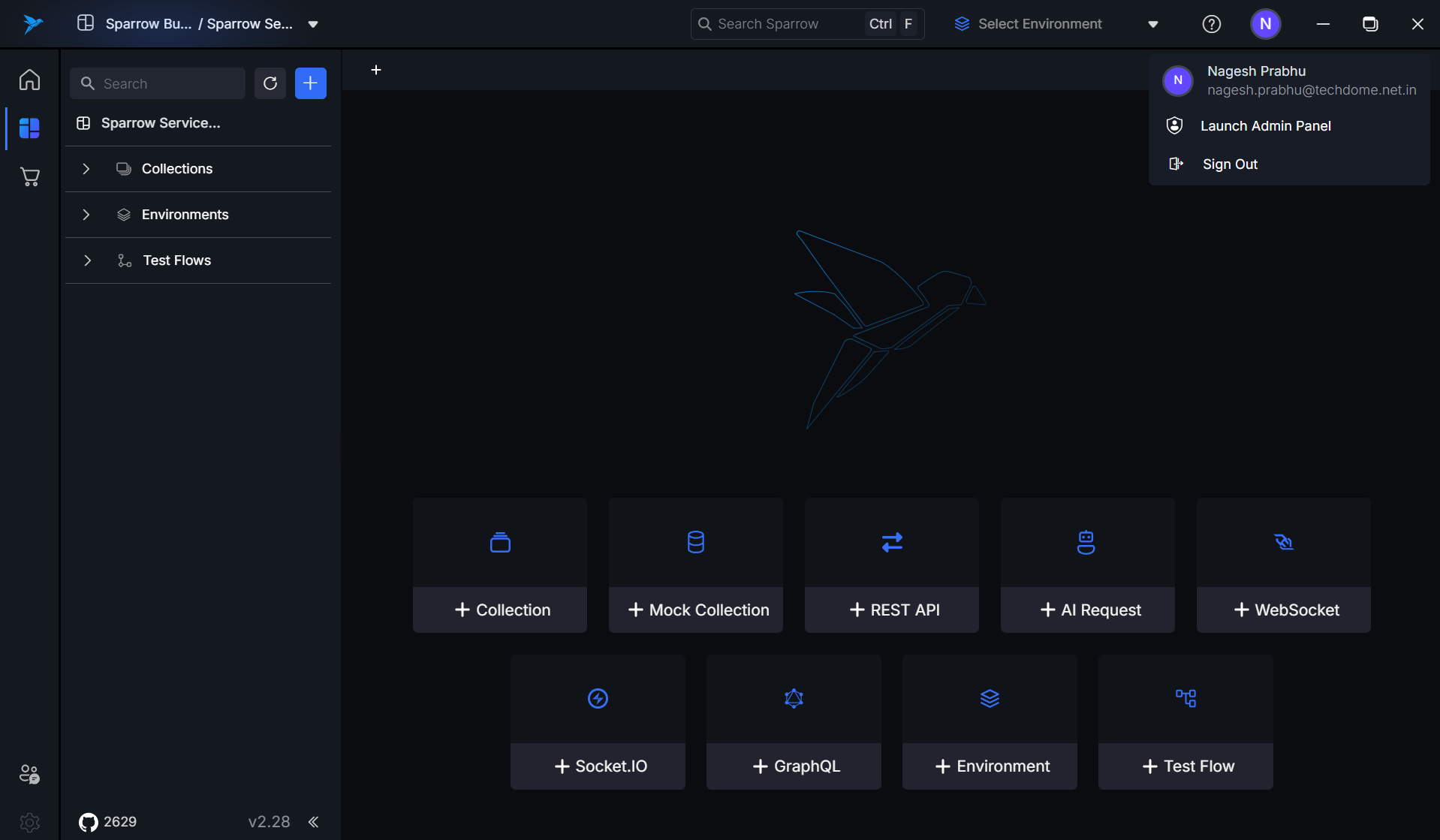The width and height of the screenshot is (1440, 840).
Task: Open the workspace switcher dropdown arrow
Action: (313, 23)
